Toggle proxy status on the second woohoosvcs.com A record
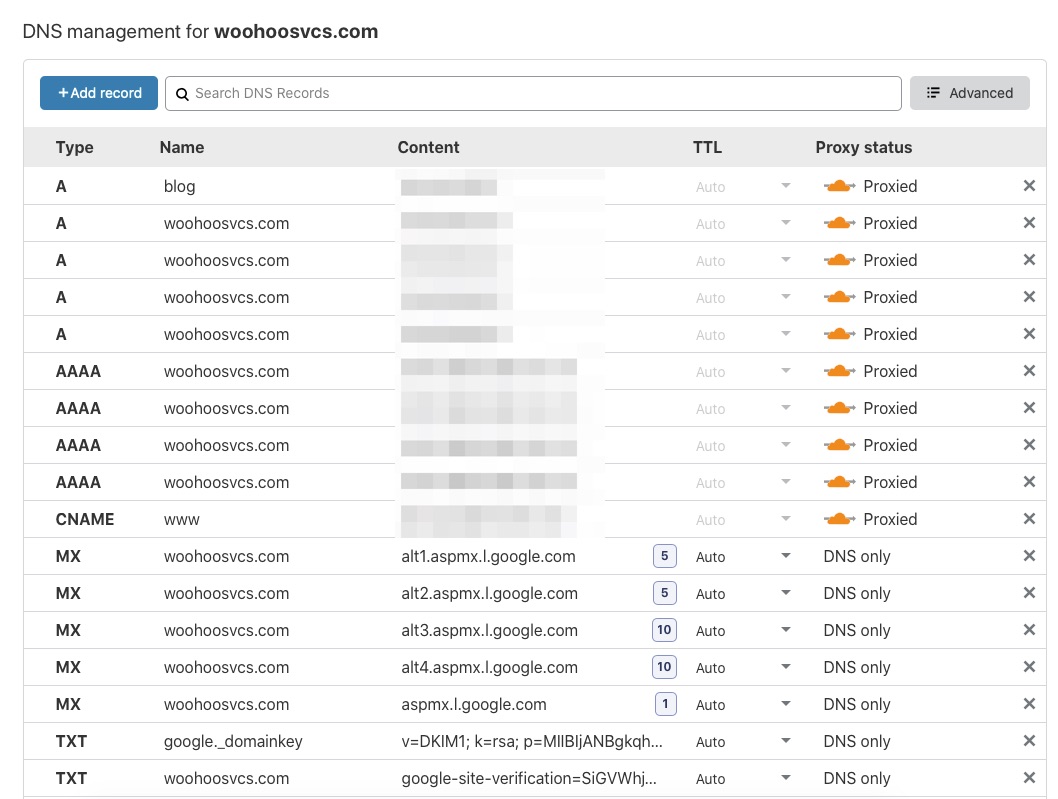 pos(840,260)
